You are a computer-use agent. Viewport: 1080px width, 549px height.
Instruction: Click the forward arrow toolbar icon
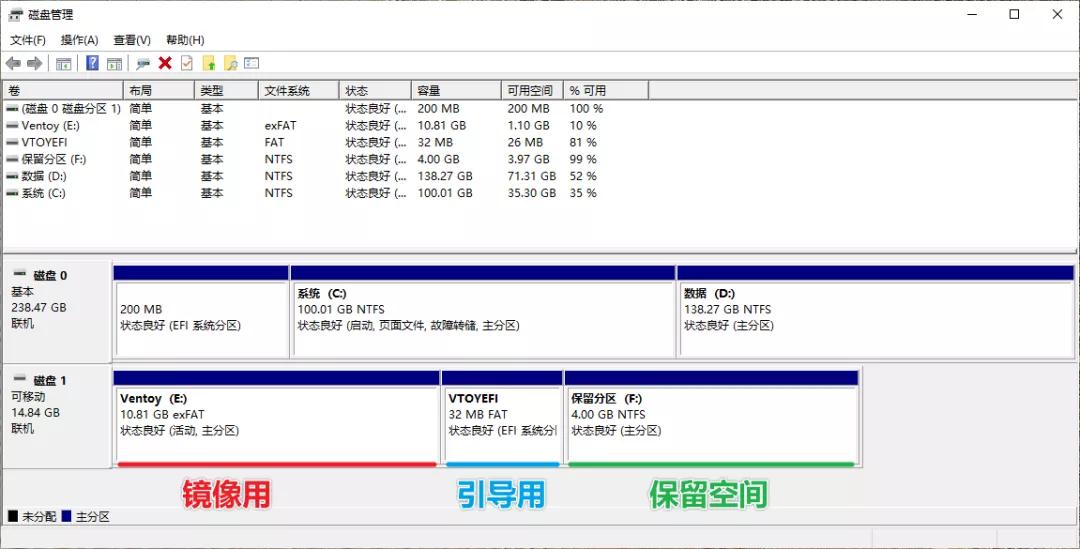pos(34,63)
